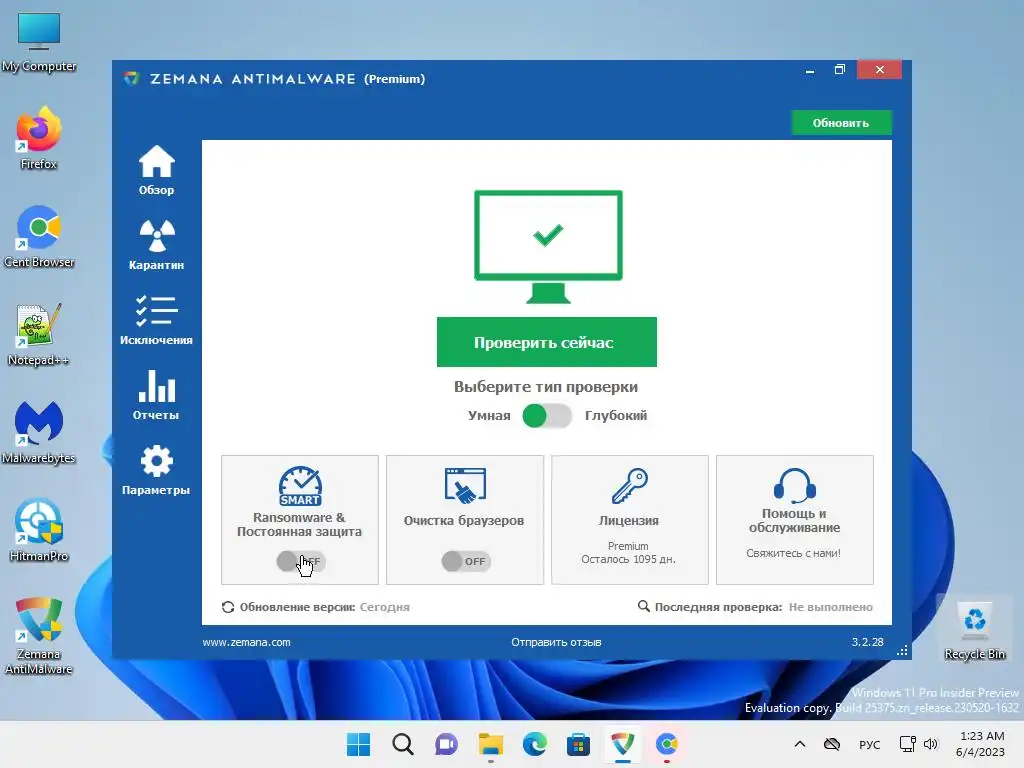Screen dimensions: 1024x768
Task: Open taskbar Search
Action: pyautogui.click(x=403, y=744)
